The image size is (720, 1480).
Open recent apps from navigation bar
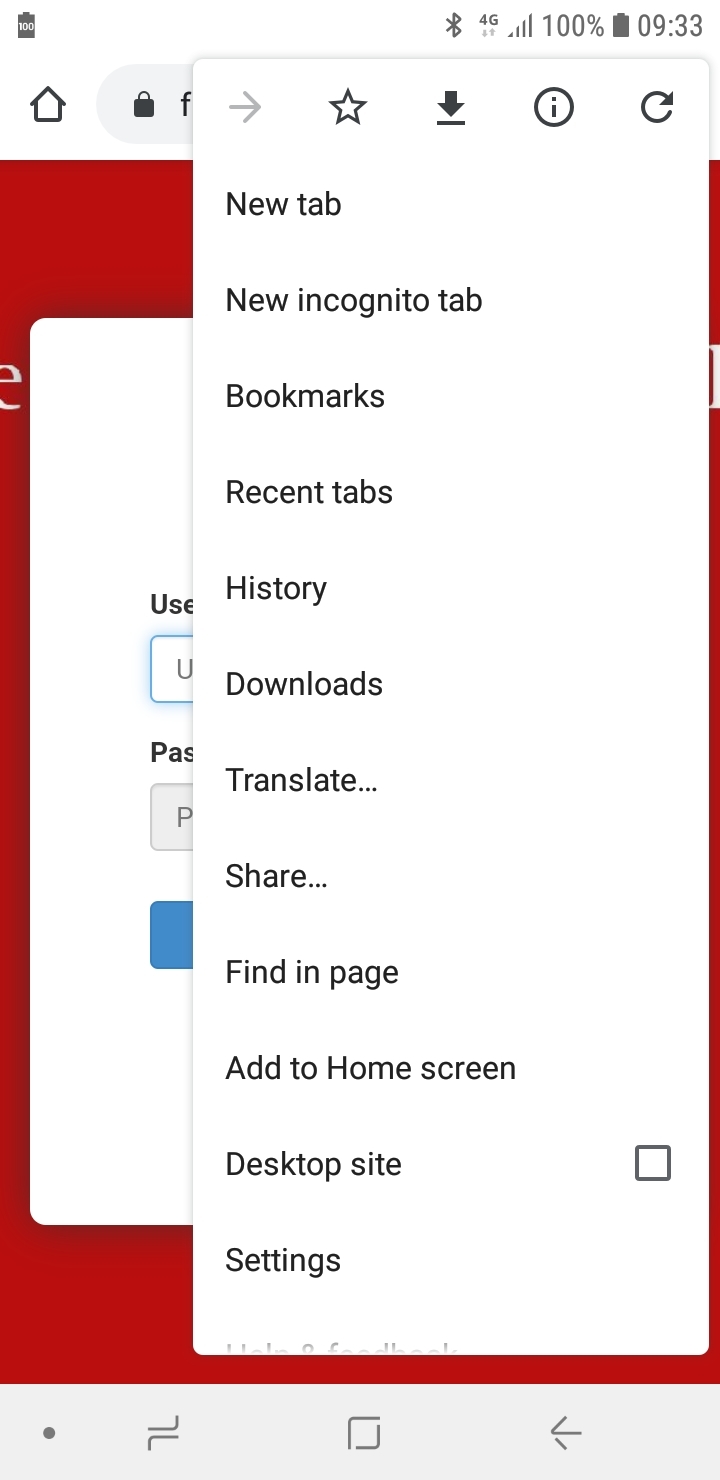(x=163, y=1434)
